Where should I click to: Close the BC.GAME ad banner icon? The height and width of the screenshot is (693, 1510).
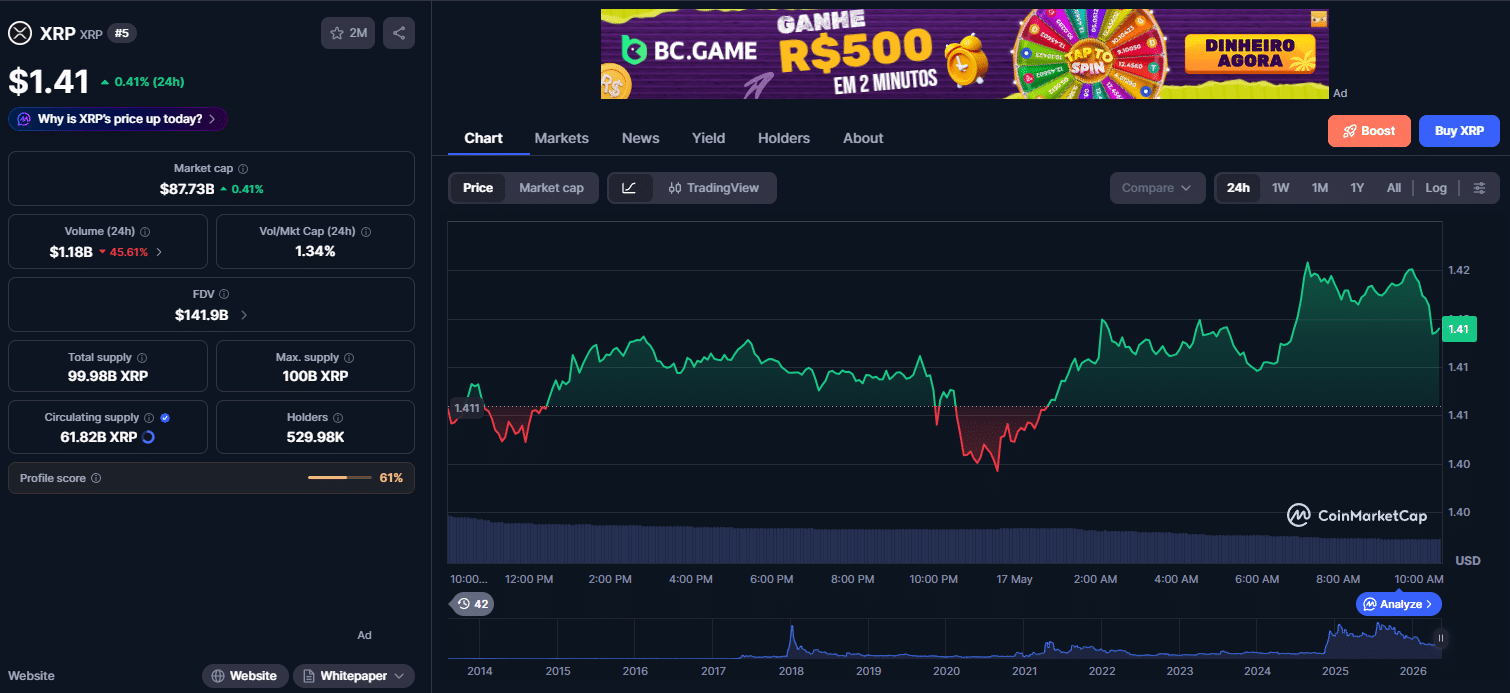click(1319, 19)
